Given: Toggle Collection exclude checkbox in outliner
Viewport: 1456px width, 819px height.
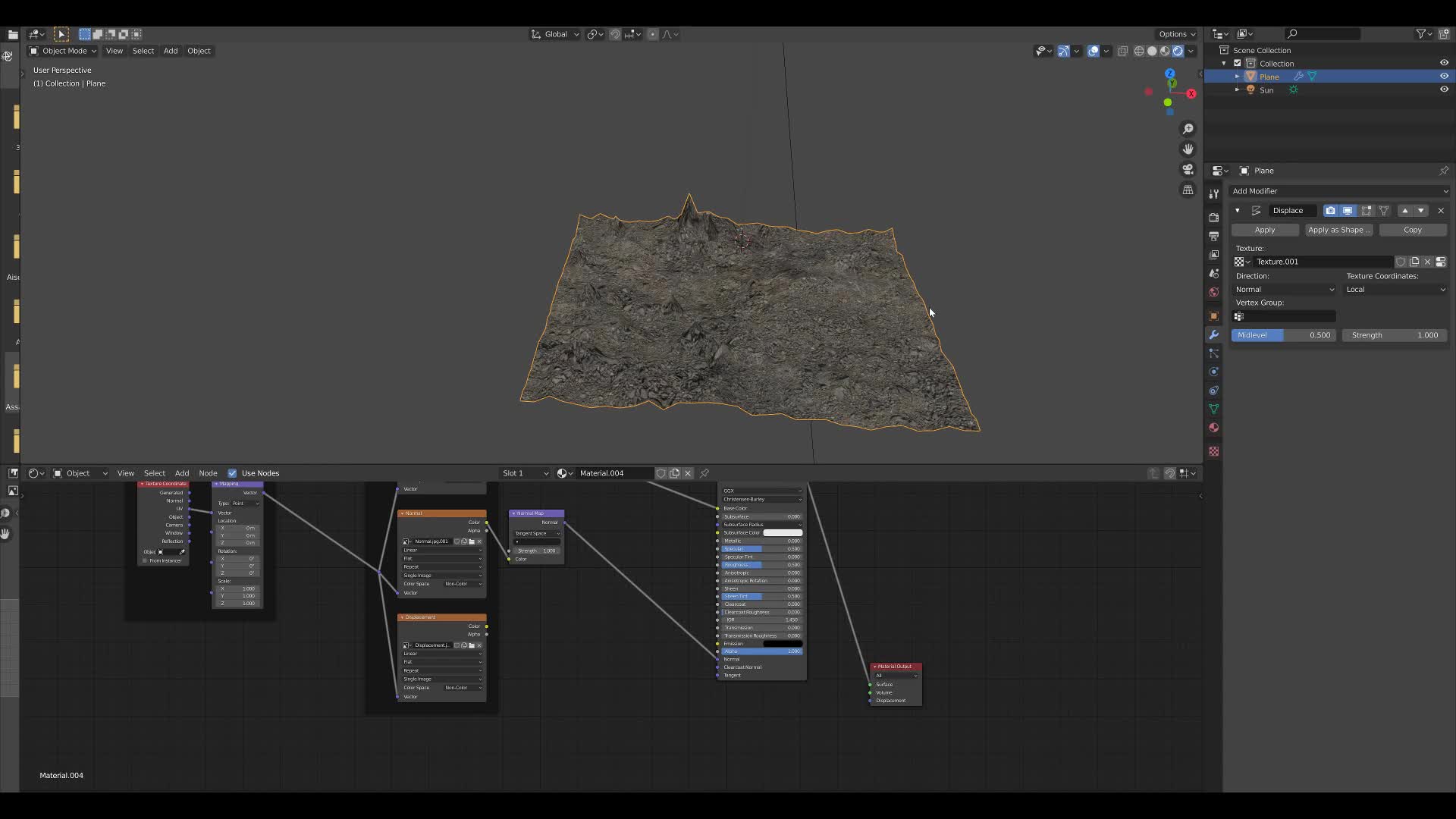Looking at the screenshot, I should click(1238, 64).
